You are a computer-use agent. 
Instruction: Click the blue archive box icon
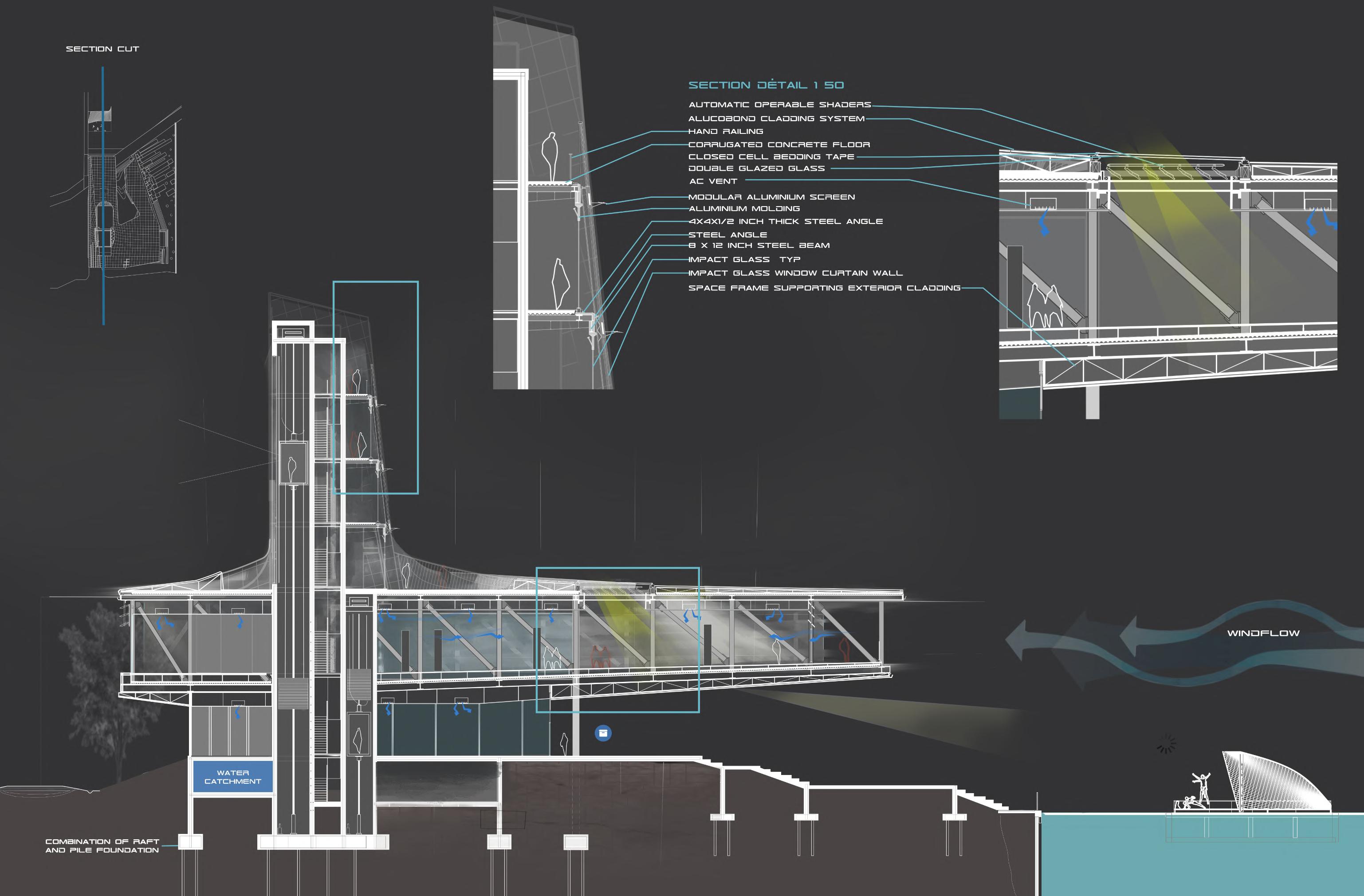click(x=603, y=733)
